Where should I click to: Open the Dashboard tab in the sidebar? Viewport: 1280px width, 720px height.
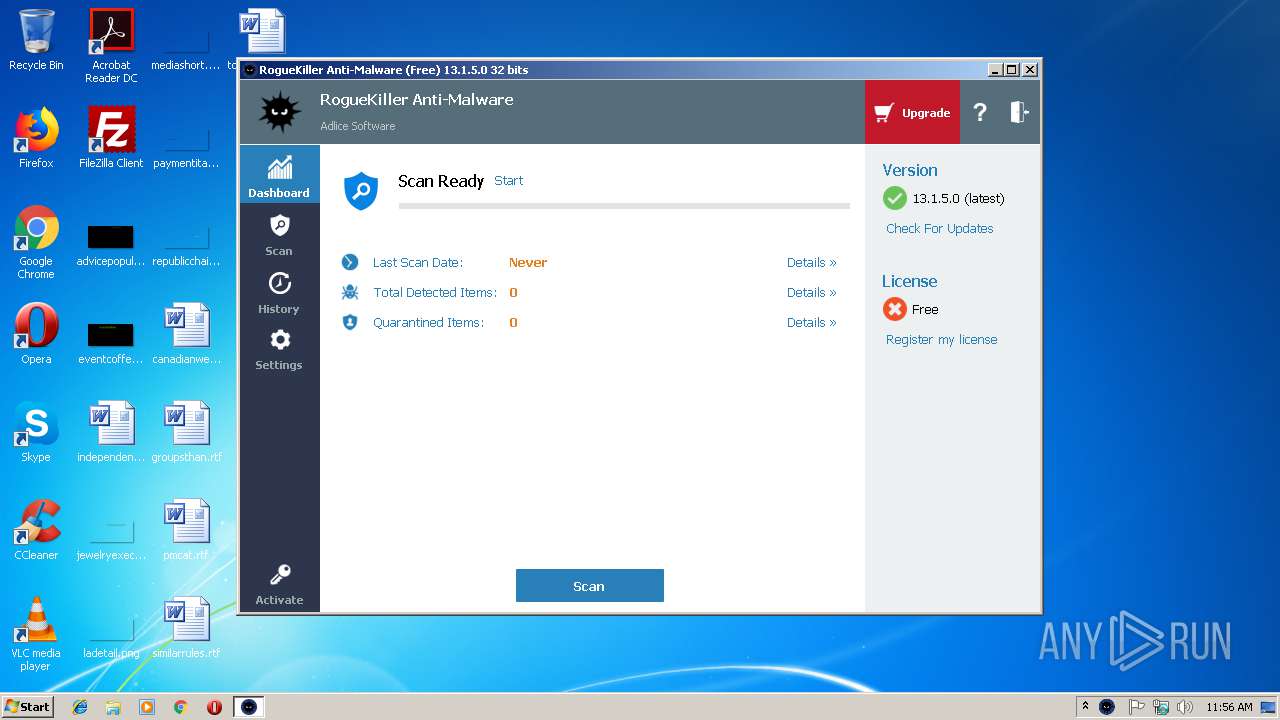[x=279, y=174]
